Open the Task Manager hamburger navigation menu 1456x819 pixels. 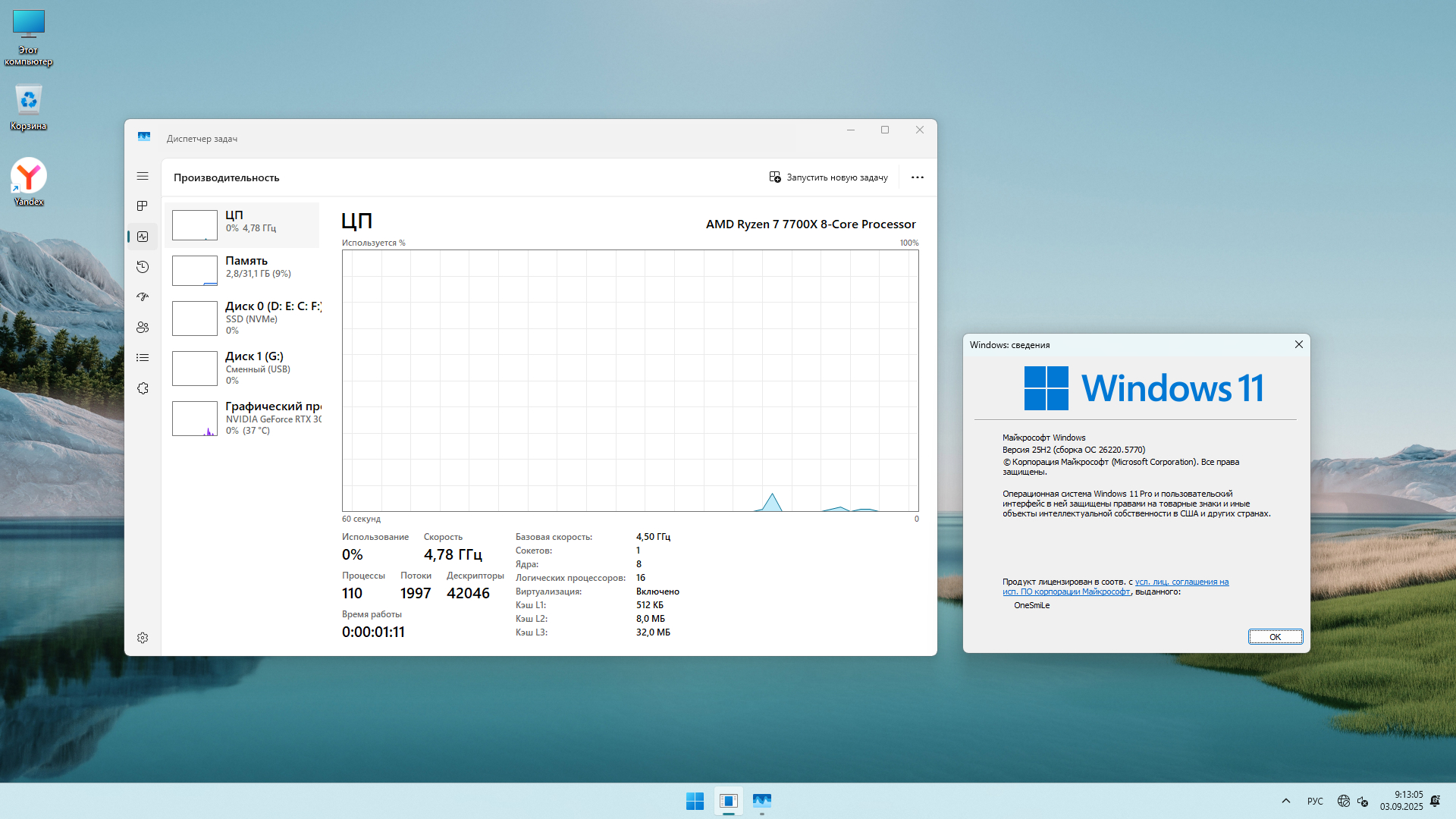coord(143,176)
